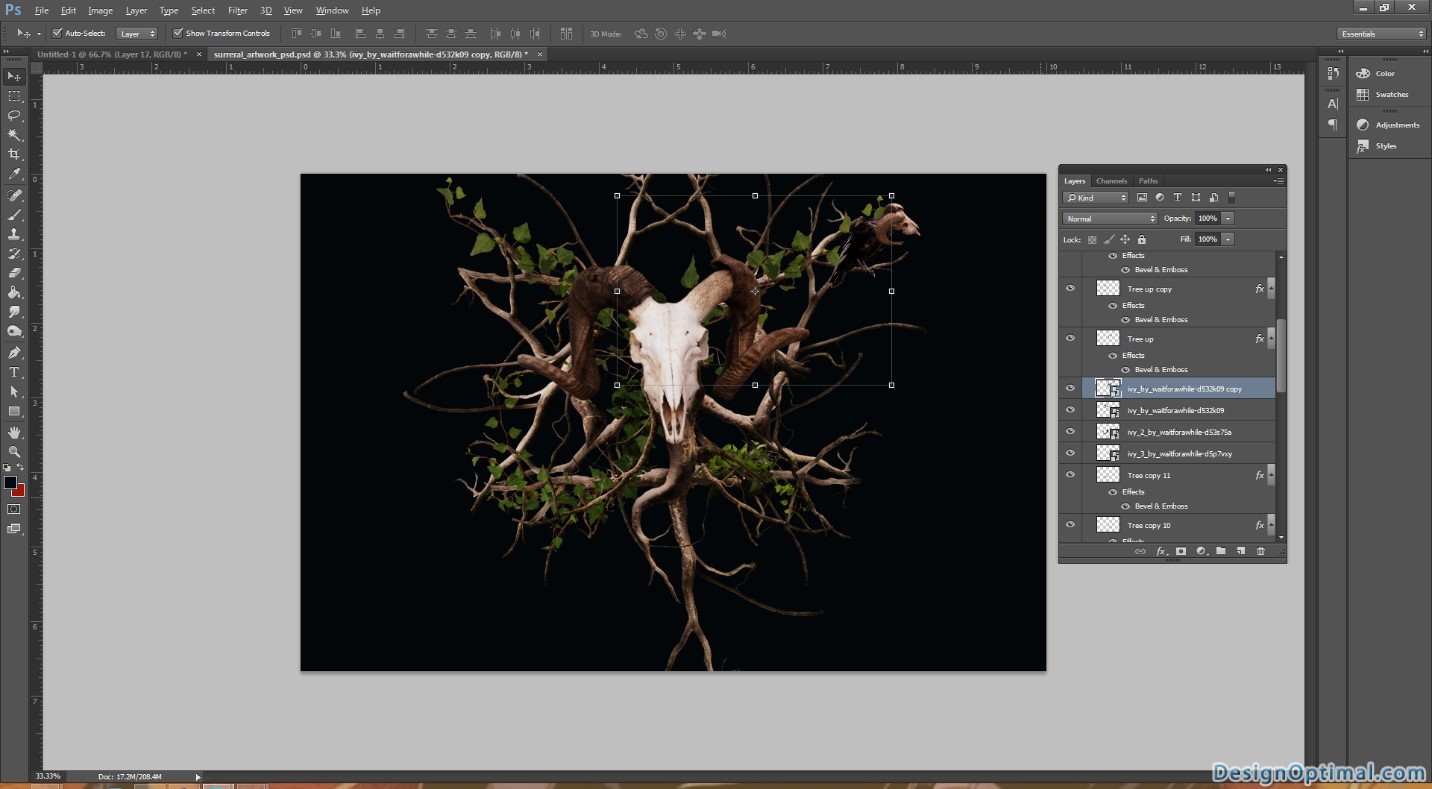Screen dimensions: 1432x789
Task: Open the File menu
Action: tap(41, 10)
